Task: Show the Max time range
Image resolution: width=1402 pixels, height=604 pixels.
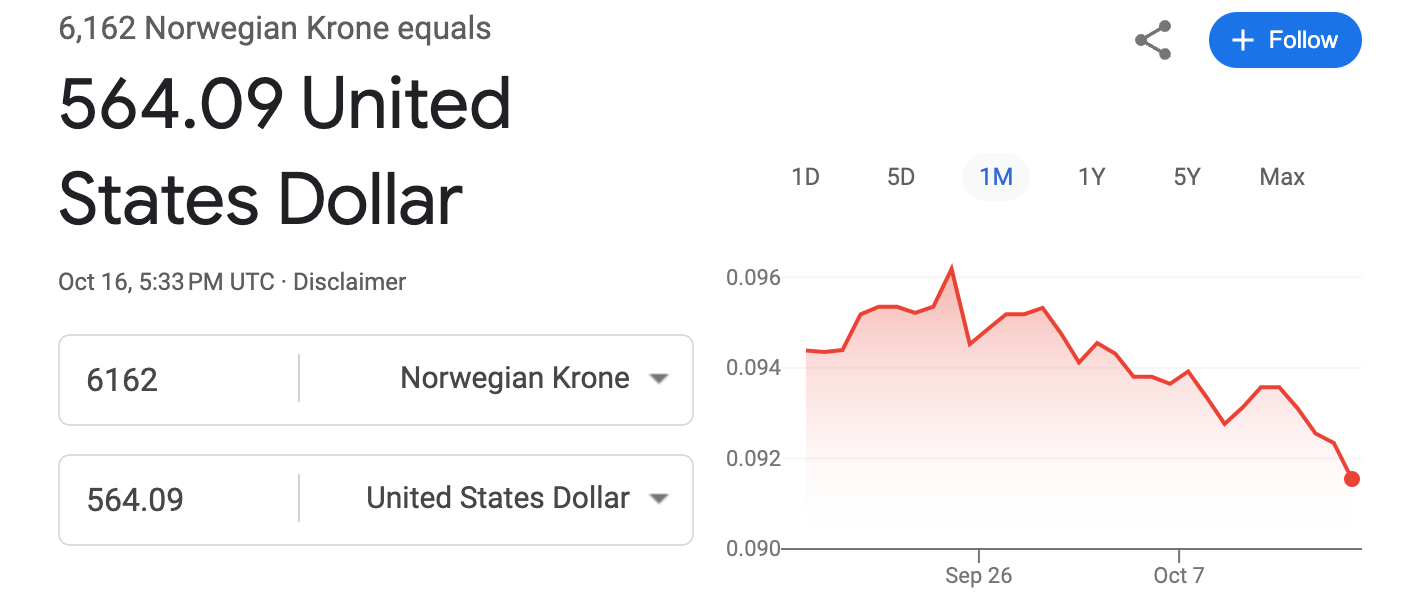Action: (1282, 177)
